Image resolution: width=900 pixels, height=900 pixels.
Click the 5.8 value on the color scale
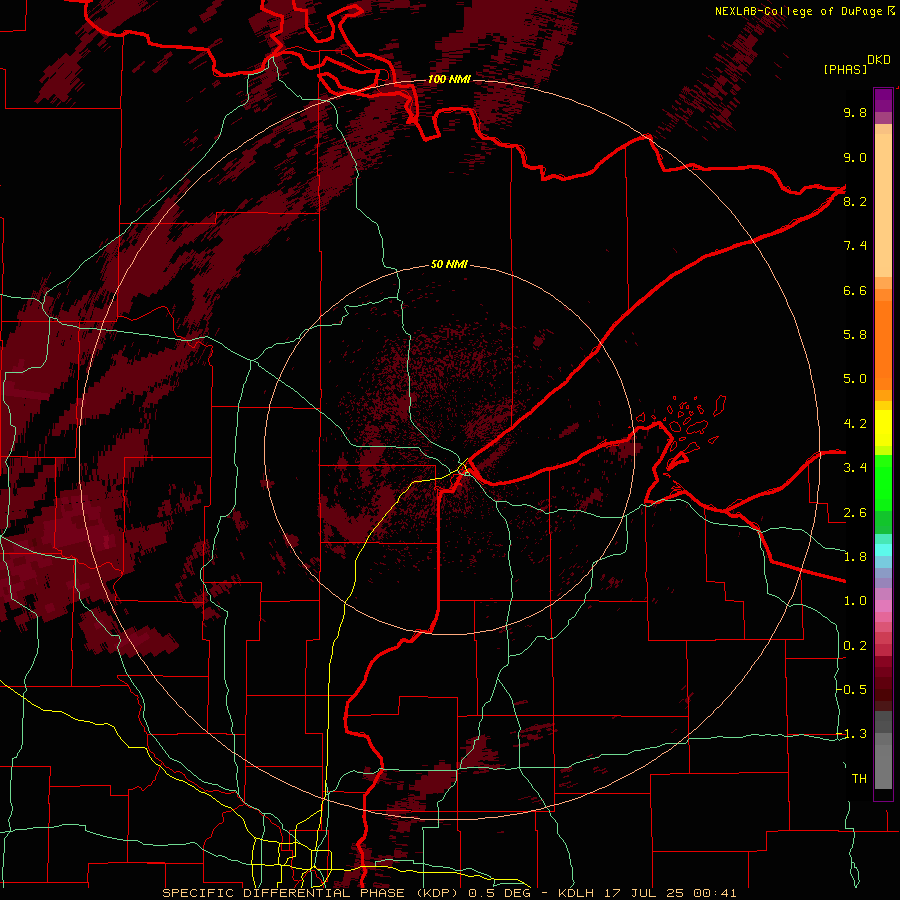(x=855, y=335)
